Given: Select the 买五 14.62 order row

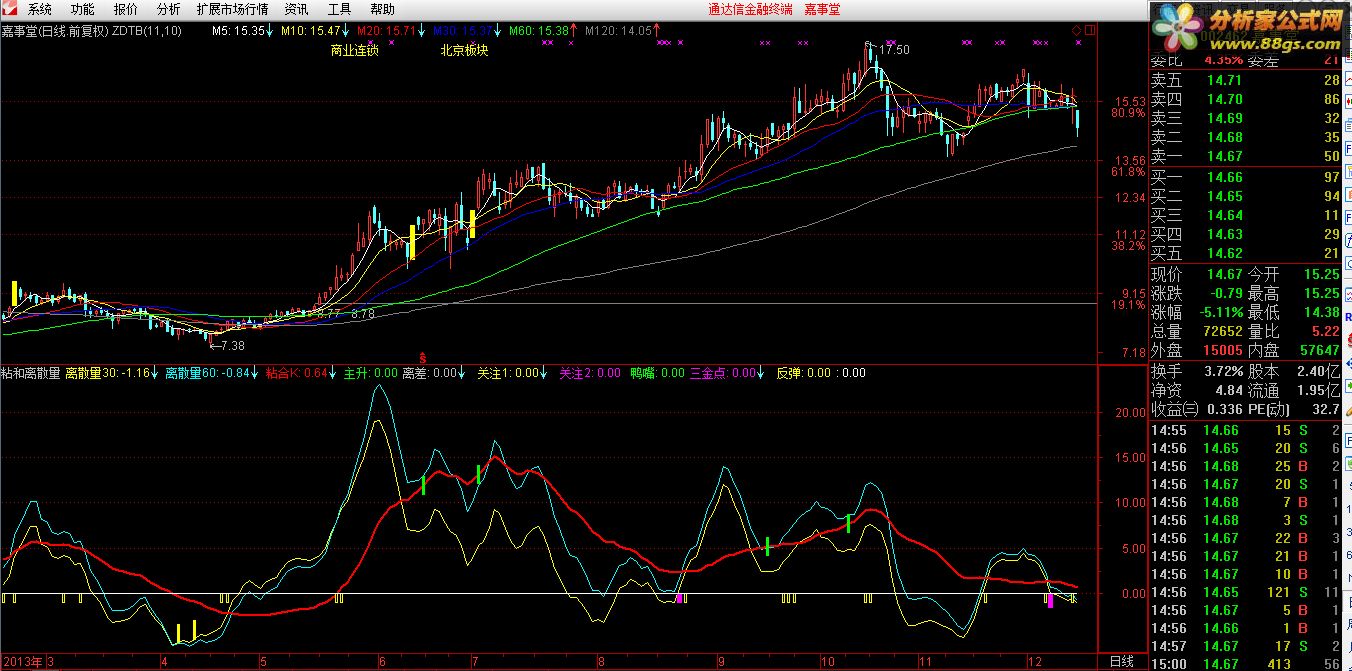Looking at the screenshot, I should click(1246, 253).
